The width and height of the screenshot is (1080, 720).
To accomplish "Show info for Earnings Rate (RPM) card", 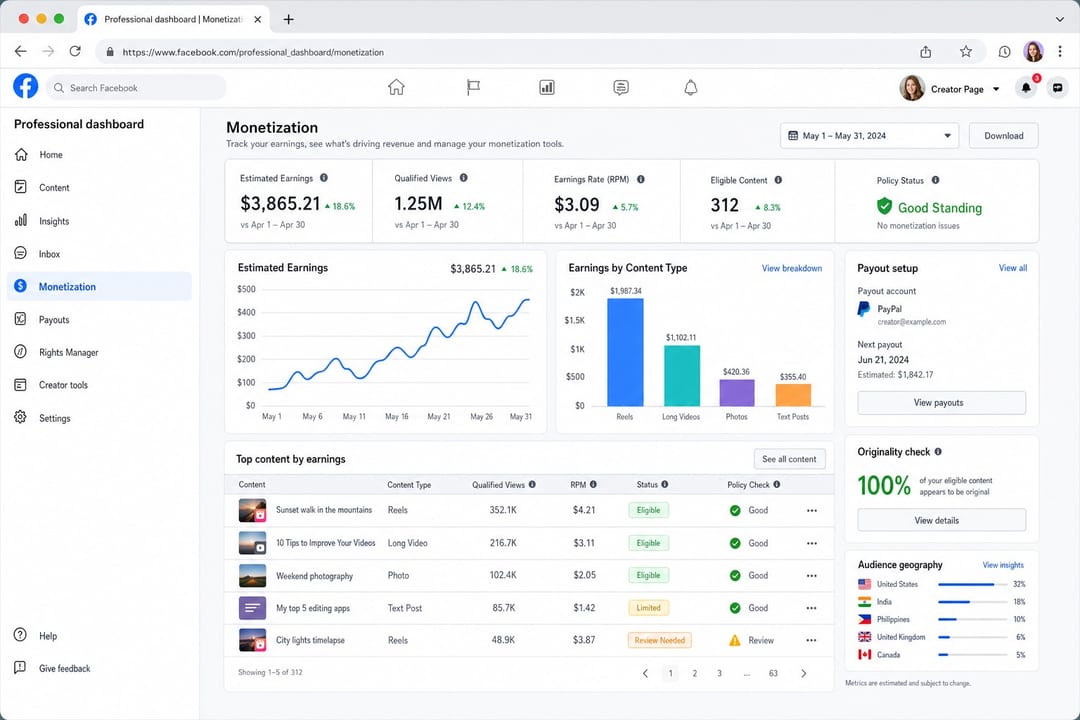I will point(641,179).
